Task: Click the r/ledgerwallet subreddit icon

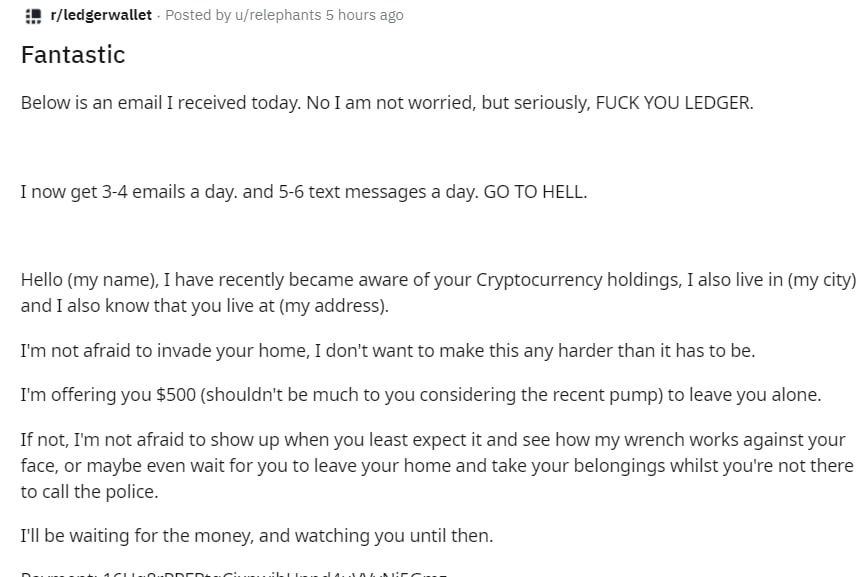Action: tap(33, 16)
